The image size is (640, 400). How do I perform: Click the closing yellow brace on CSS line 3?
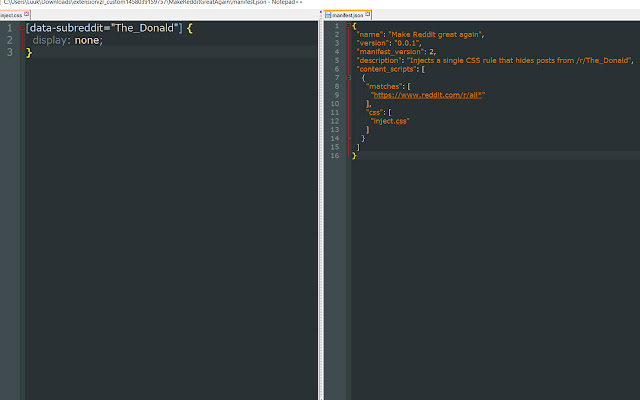(x=29, y=52)
